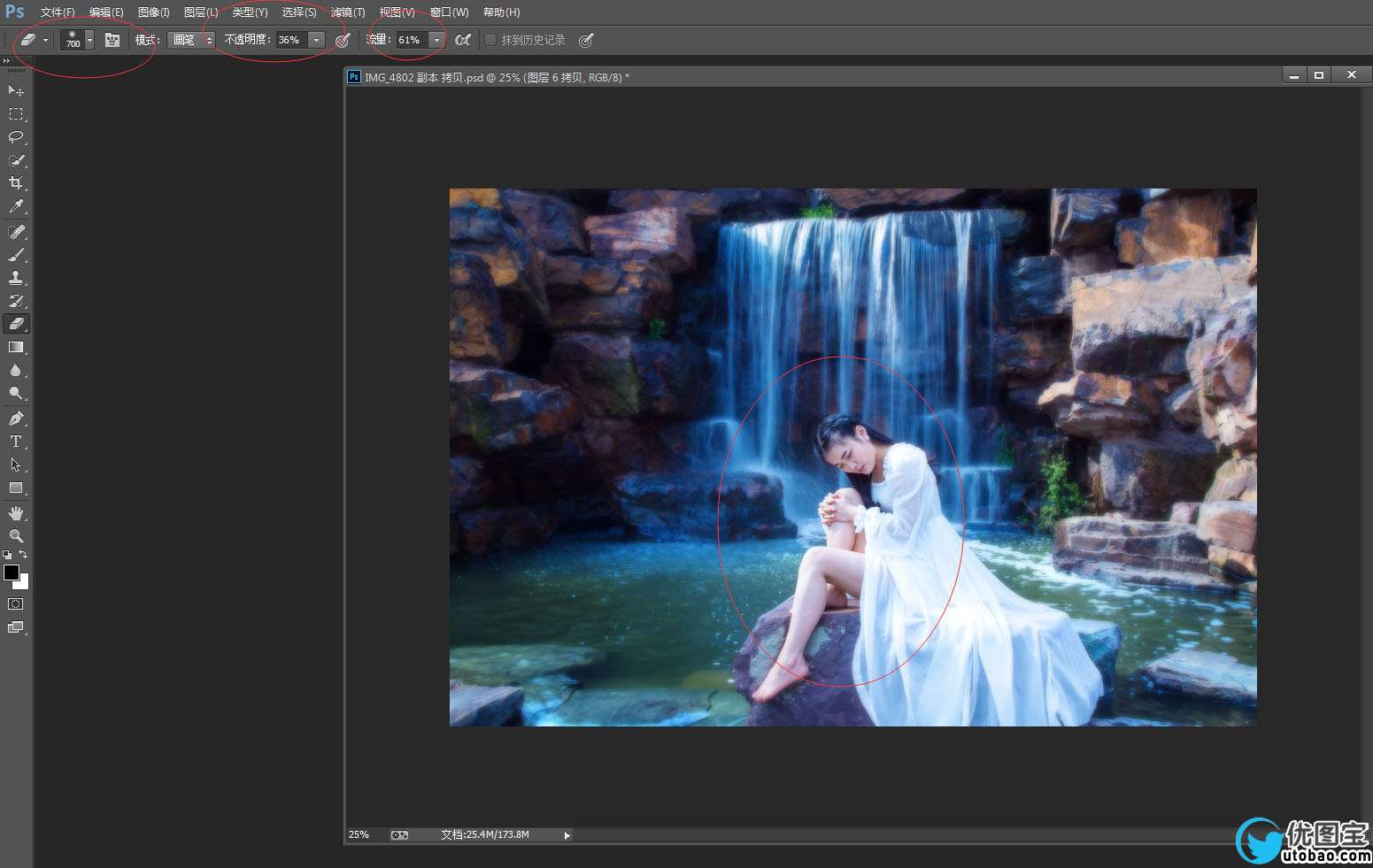Open the status bar info arrow menu
The width and height of the screenshot is (1373, 868).
pyautogui.click(x=567, y=835)
